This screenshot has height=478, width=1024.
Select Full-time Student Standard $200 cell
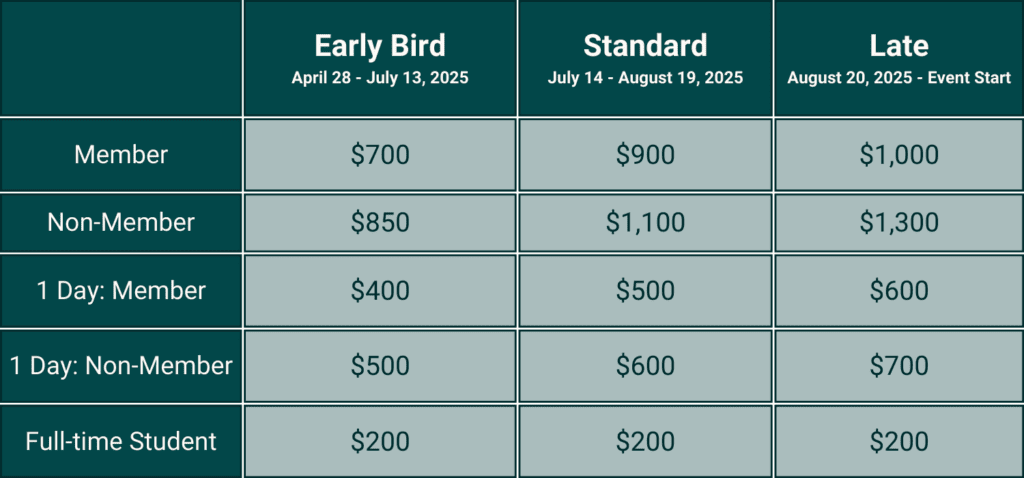[x=645, y=441]
